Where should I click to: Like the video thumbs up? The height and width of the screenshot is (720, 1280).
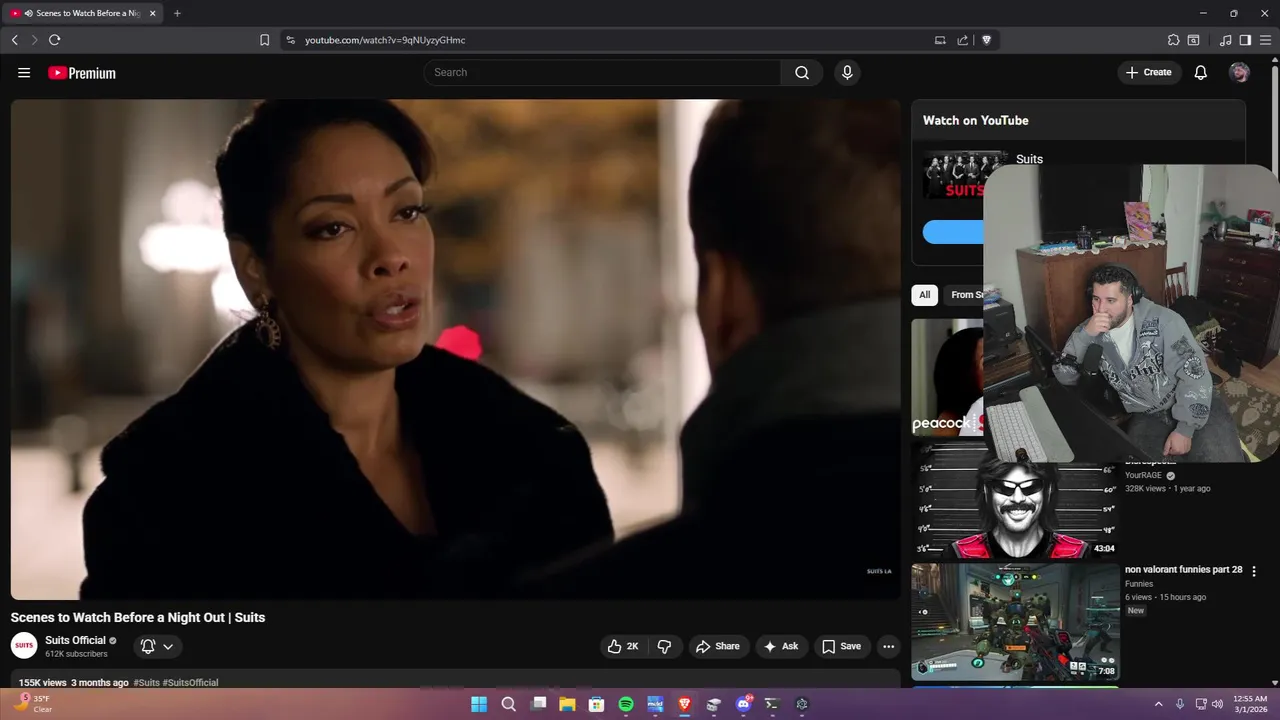(623, 646)
